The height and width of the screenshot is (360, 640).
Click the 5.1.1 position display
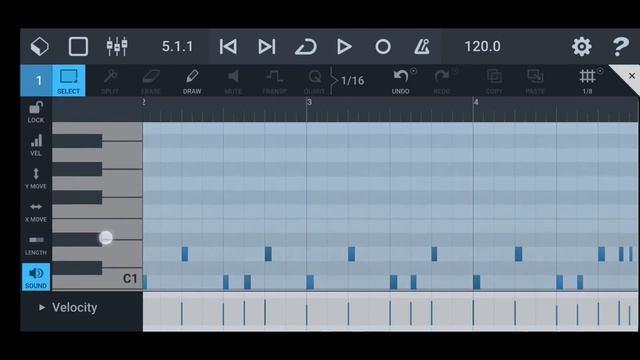tap(177, 47)
